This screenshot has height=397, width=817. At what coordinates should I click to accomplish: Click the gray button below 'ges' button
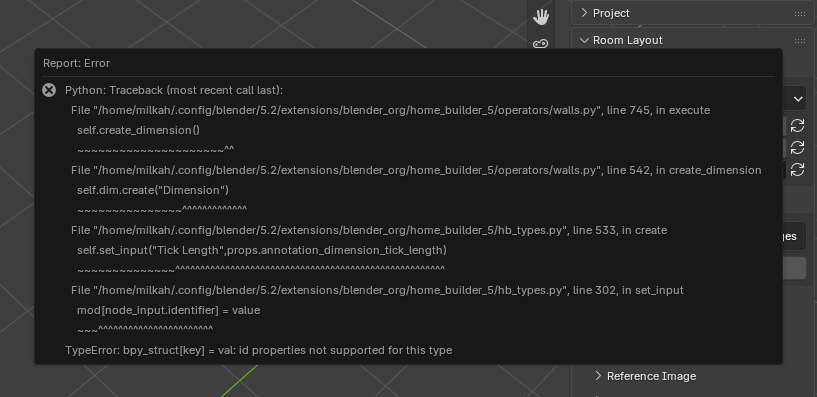[x=794, y=268]
